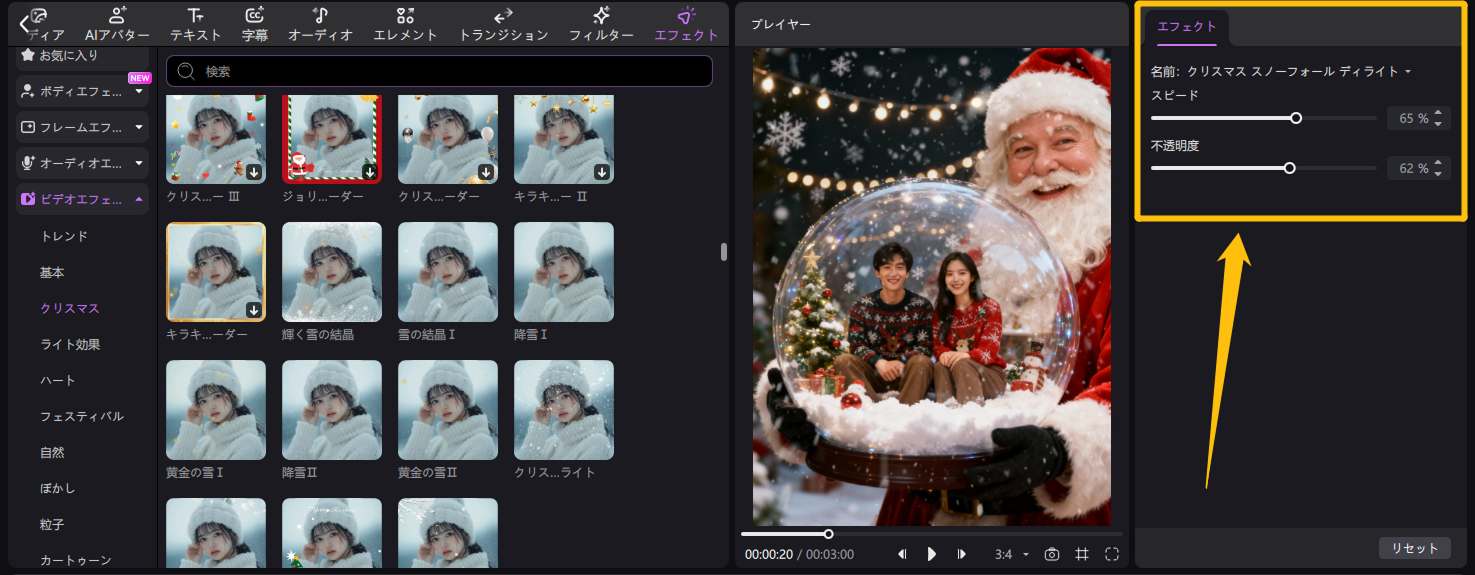Image resolution: width=1475 pixels, height=575 pixels.
Task: Step to next frame
Action: coord(962,554)
